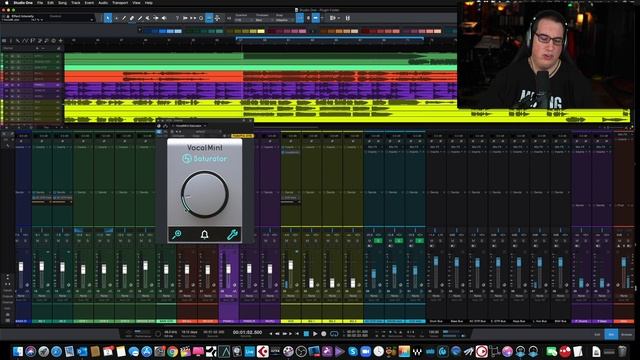Image resolution: width=640 pixels, height=360 pixels.
Task: Expand the color palette bar arrow
Action: 140,30
